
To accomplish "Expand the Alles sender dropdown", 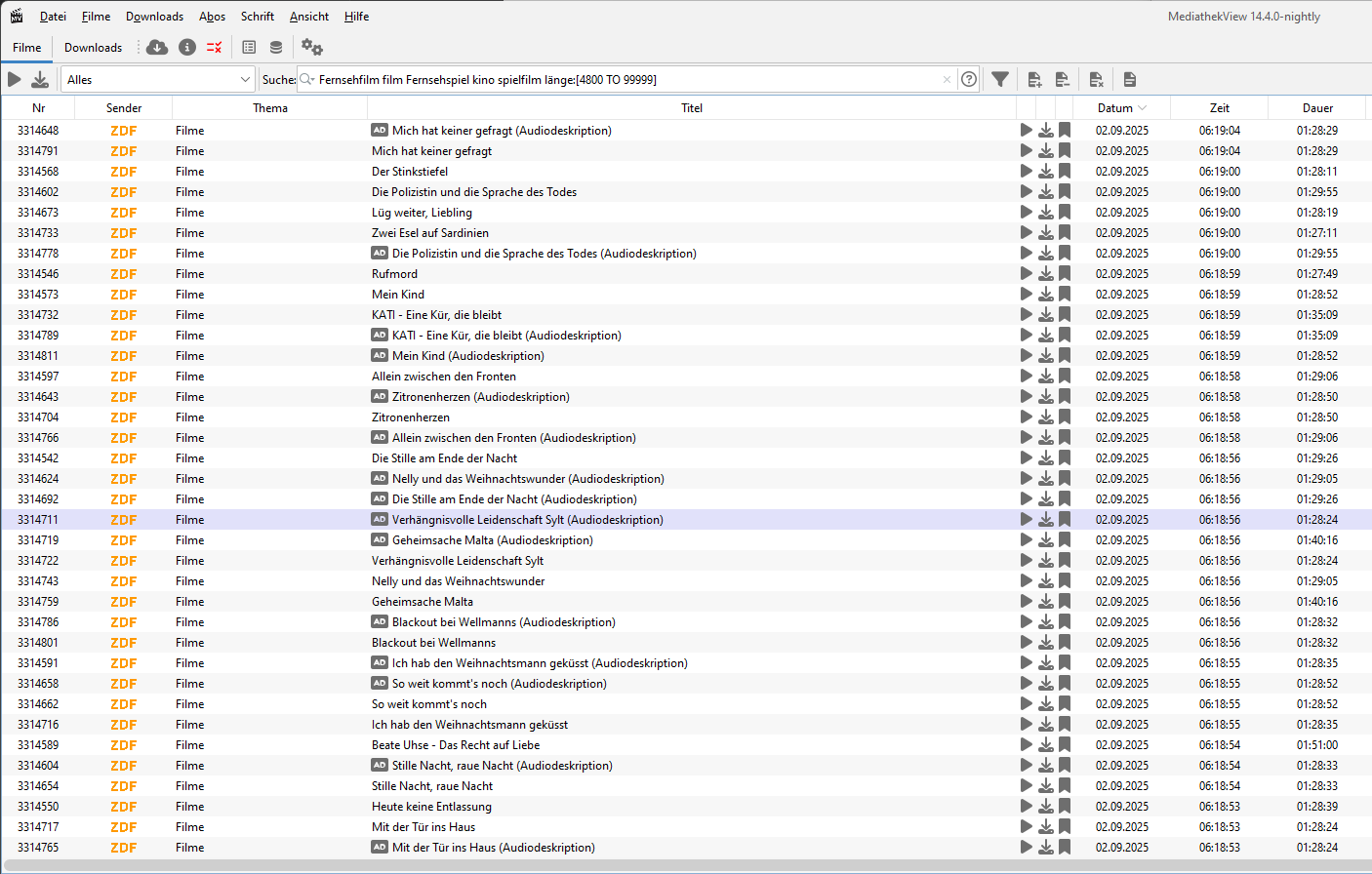I will coord(158,79).
